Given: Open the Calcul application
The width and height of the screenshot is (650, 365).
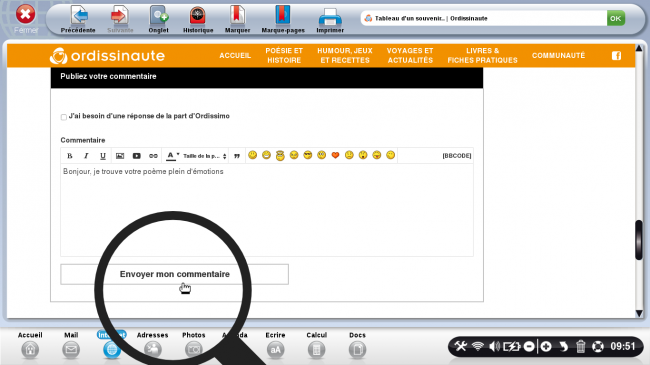Looking at the screenshot, I should coord(316,345).
